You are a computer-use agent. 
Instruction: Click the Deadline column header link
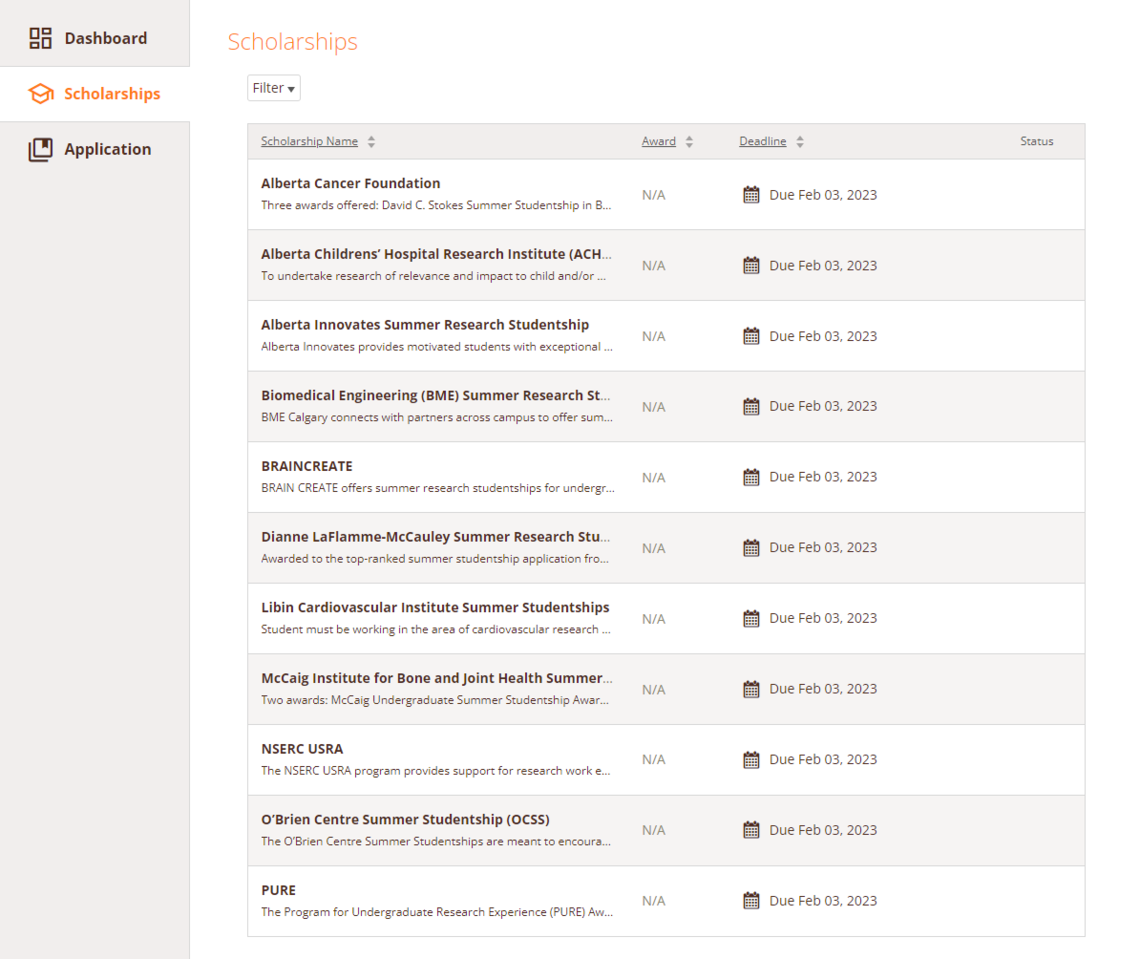point(763,141)
